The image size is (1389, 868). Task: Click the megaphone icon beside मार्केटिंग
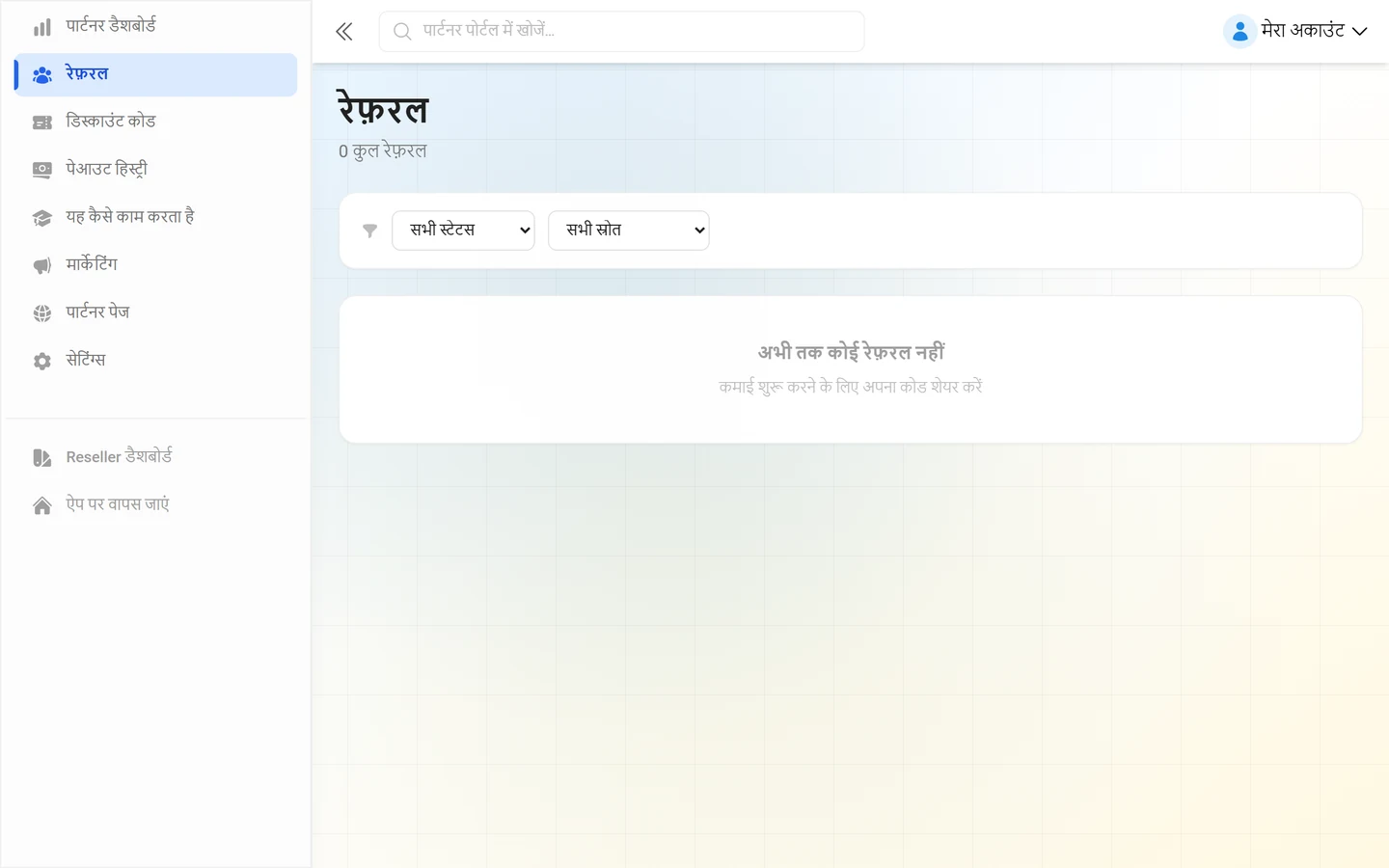(x=42, y=265)
